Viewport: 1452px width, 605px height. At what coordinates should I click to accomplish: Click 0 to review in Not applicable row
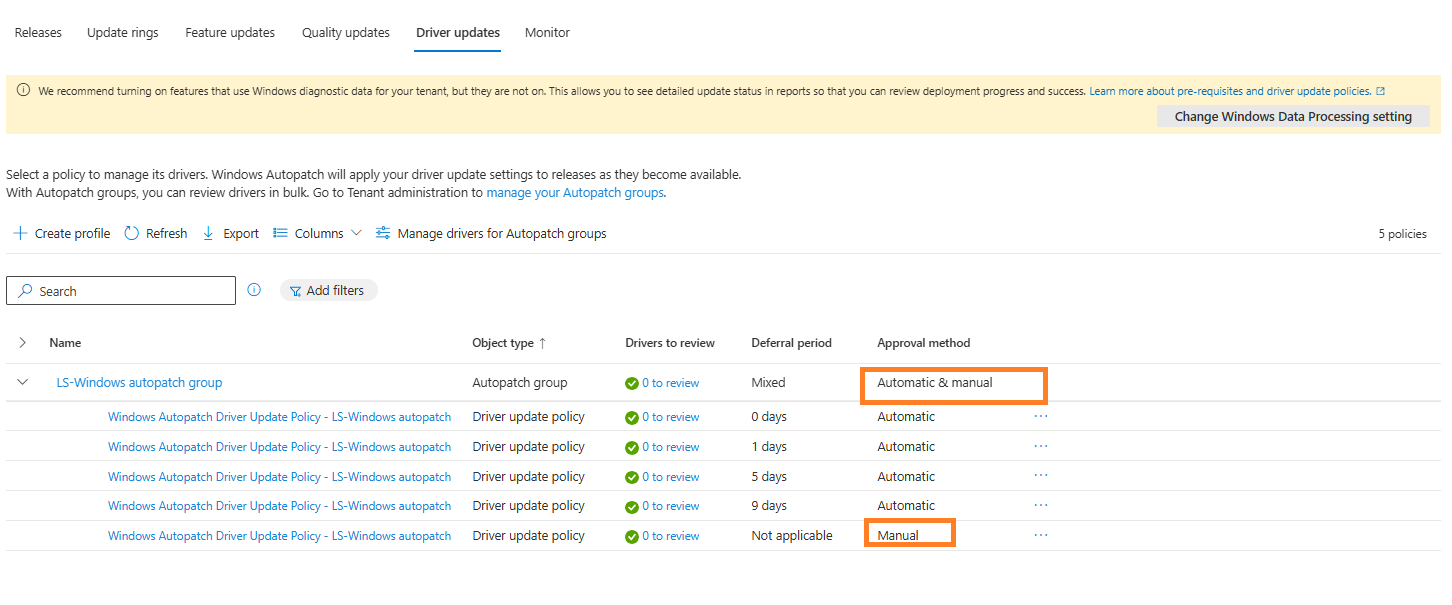(670, 536)
